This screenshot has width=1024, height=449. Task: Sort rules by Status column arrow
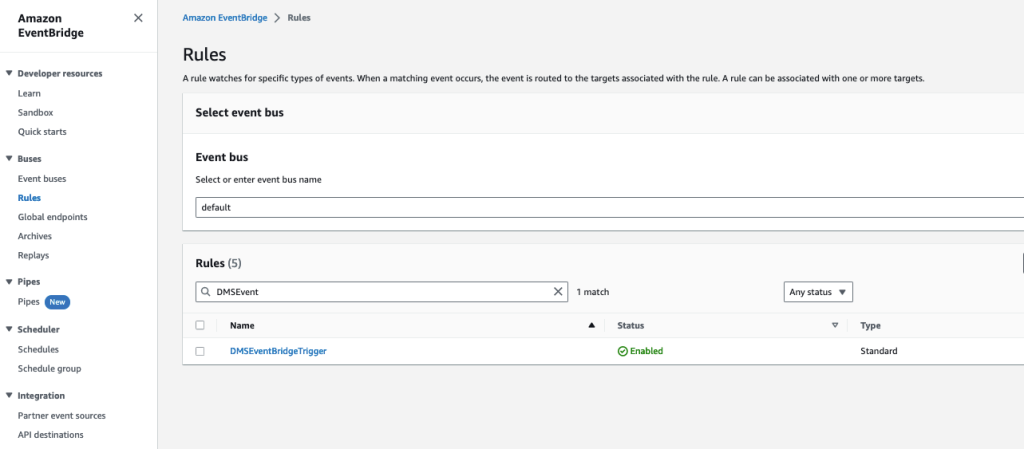[x=835, y=325]
